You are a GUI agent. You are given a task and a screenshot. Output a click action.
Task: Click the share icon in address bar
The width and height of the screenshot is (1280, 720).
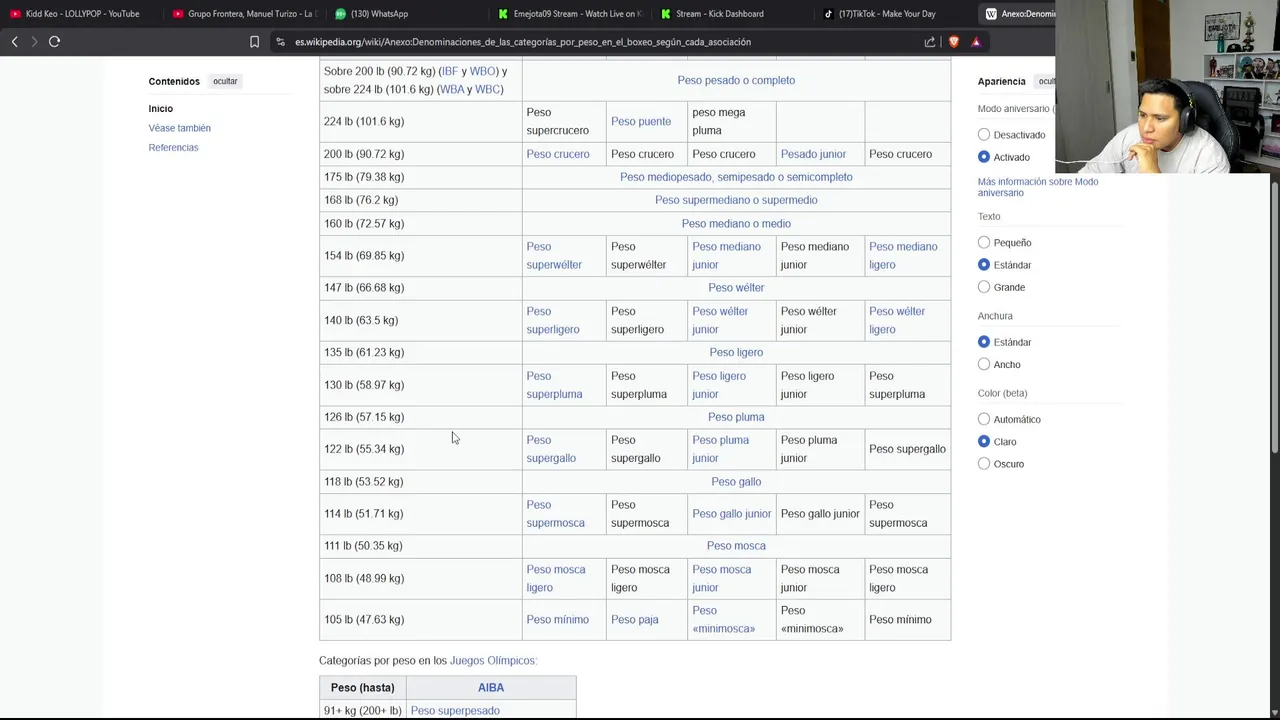click(930, 42)
